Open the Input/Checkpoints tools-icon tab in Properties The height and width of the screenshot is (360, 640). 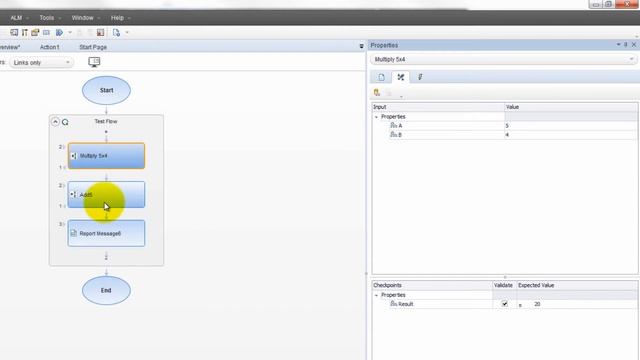coord(400,77)
